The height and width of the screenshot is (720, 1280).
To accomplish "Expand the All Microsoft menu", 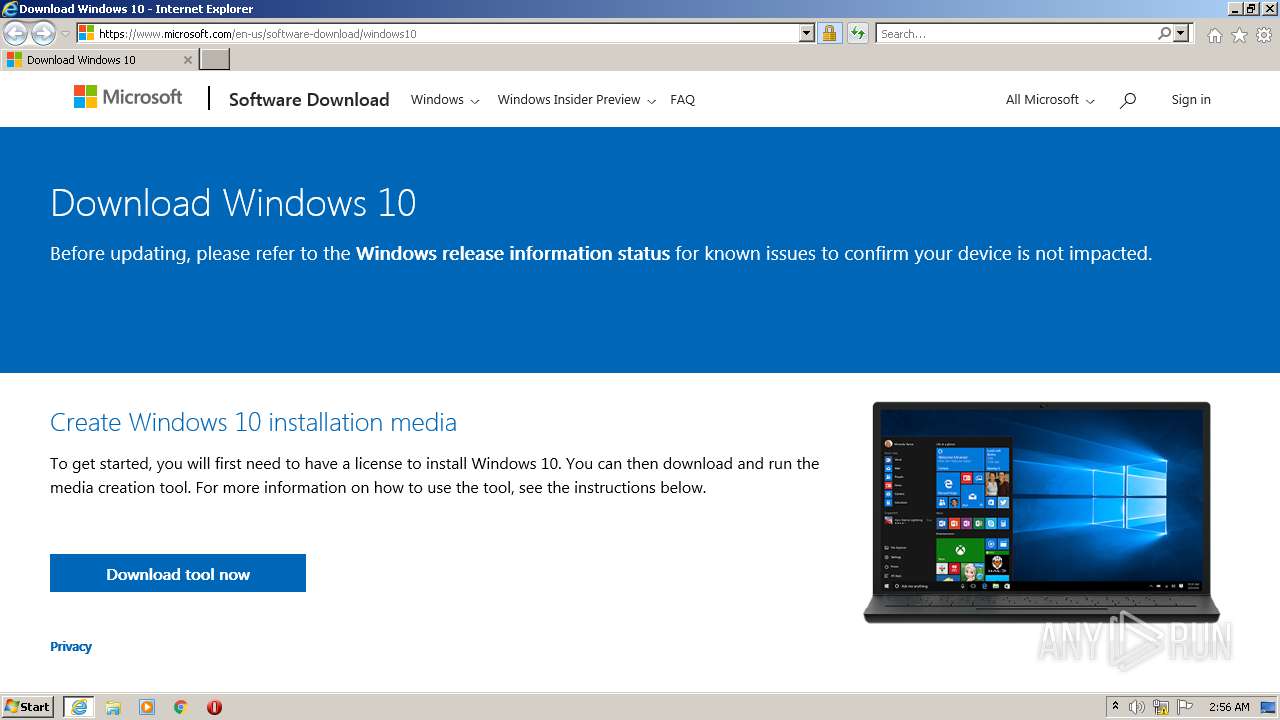I will 1050,100.
